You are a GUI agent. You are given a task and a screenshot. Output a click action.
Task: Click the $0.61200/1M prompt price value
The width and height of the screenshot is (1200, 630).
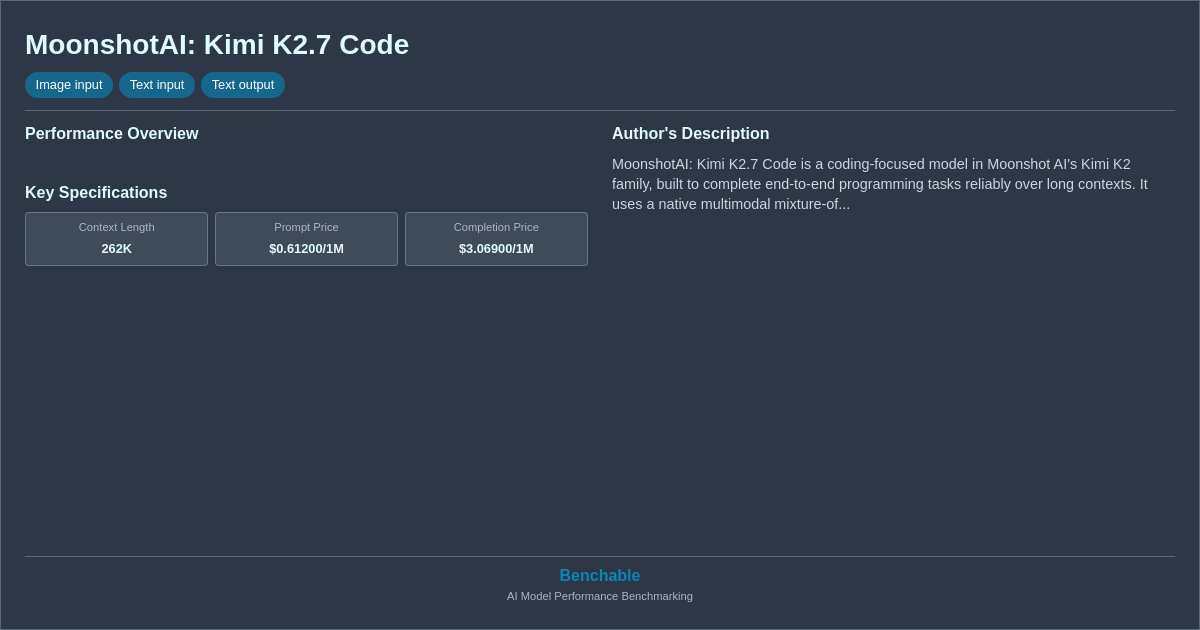point(306,249)
